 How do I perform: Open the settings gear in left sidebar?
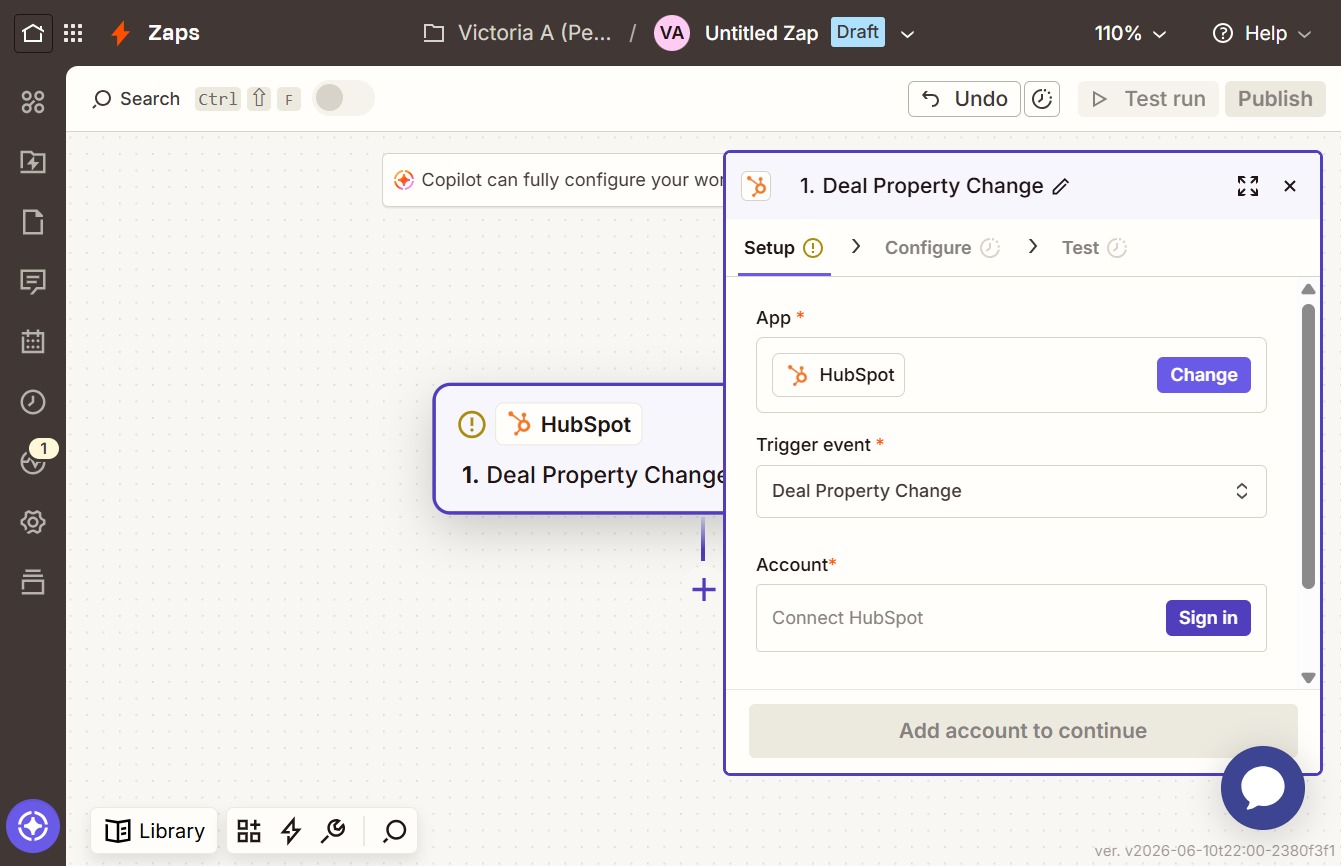(x=33, y=522)
